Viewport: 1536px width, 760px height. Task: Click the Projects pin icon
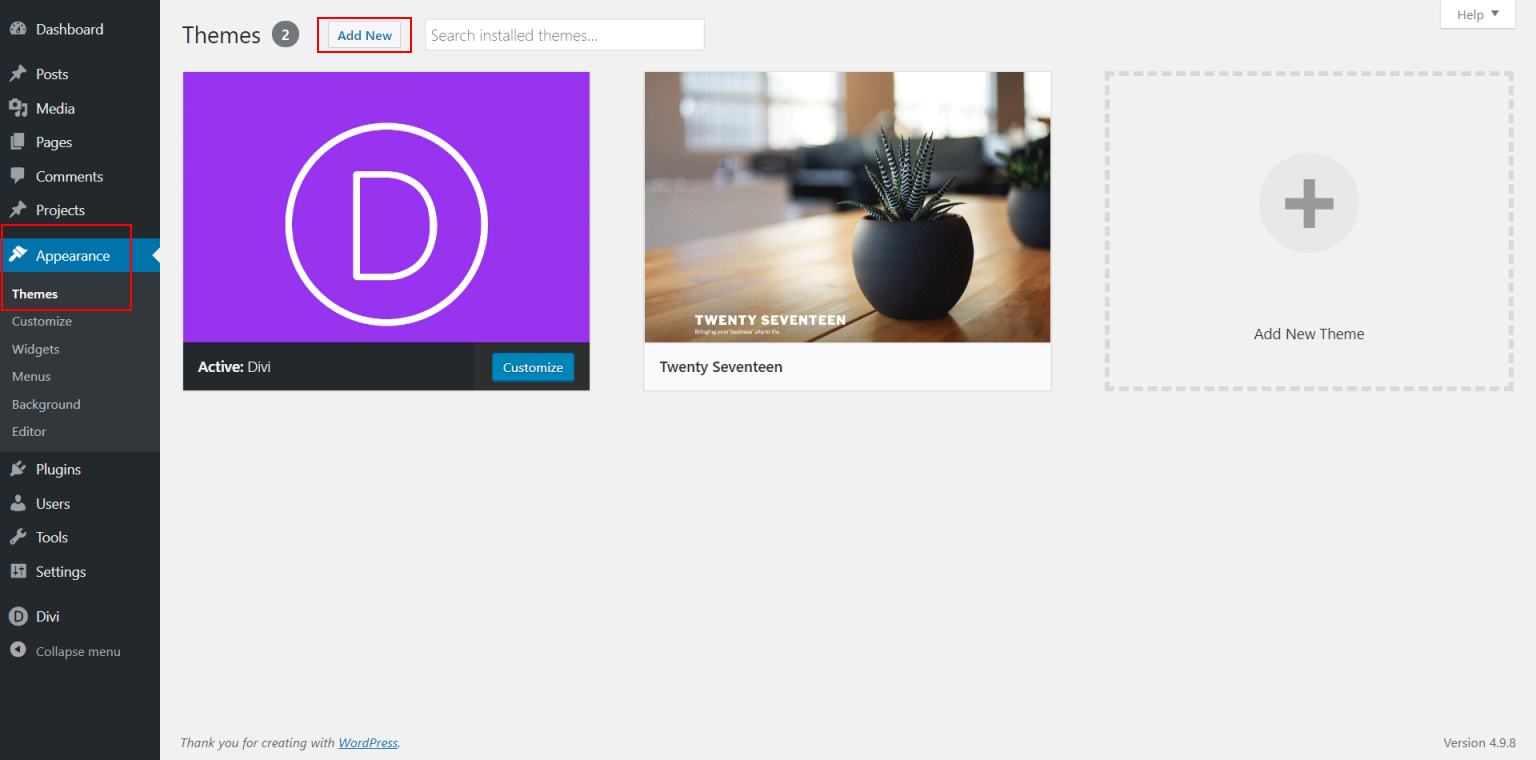pos(17,210)
